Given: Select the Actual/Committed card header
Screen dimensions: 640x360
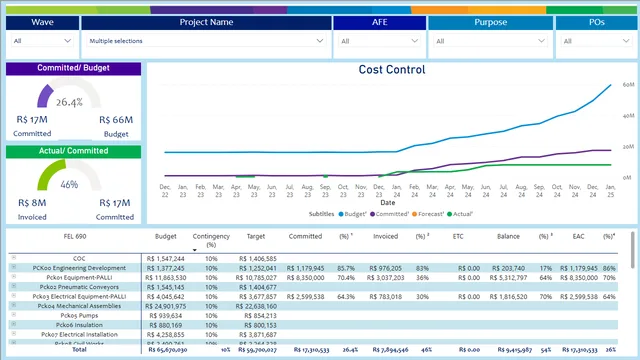Looking at the screenshot, I should pos(73,151).
